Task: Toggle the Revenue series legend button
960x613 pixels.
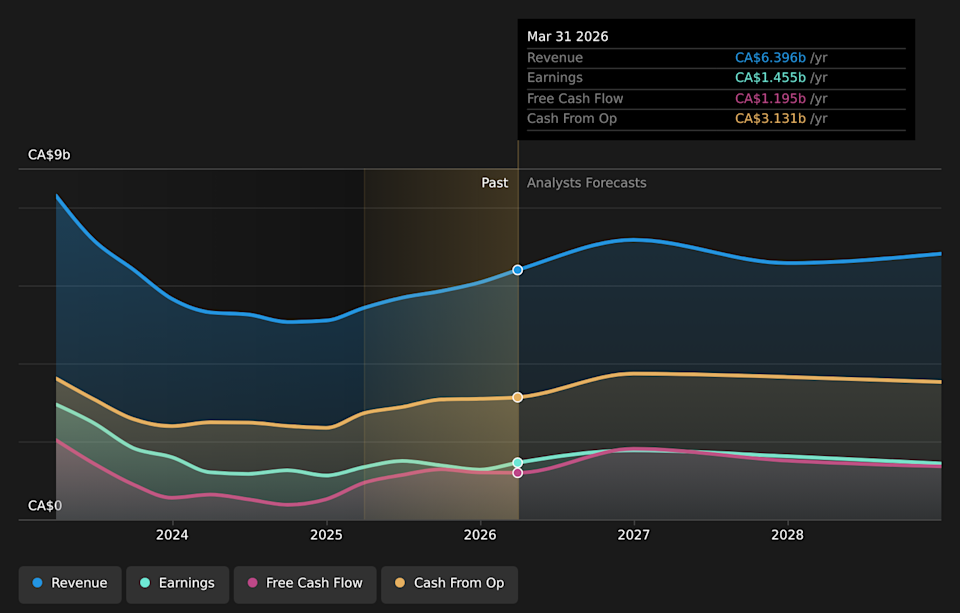Action: coord(70,584)
